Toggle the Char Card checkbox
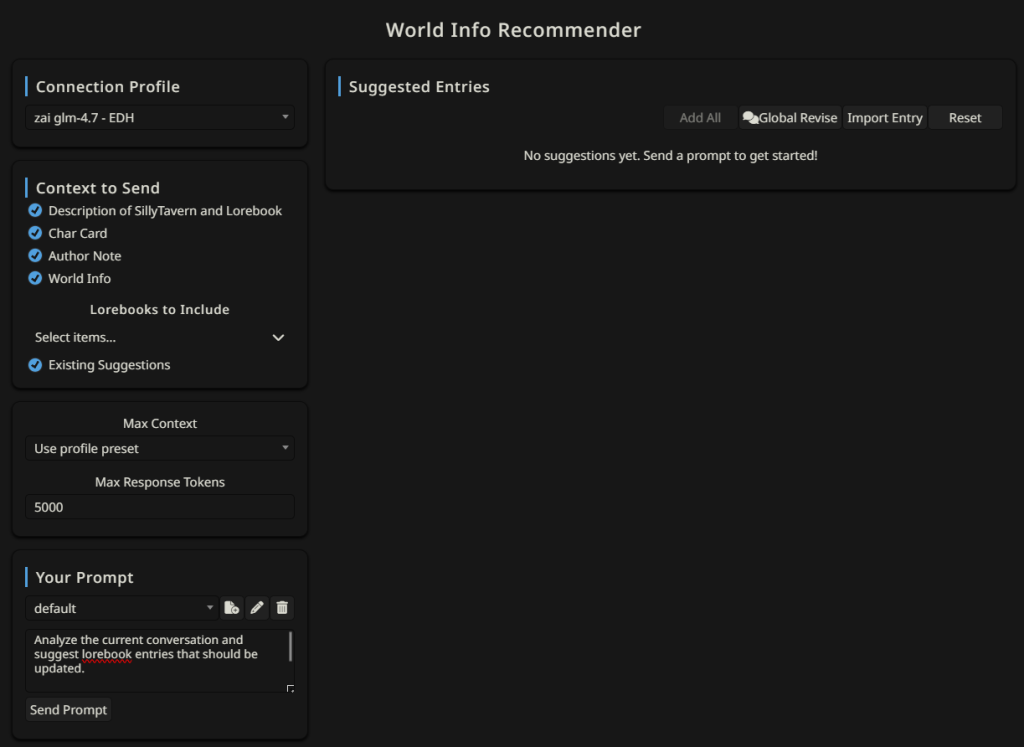The width and height of the screenshot is (1024, 747). click(x=35, y=233)
